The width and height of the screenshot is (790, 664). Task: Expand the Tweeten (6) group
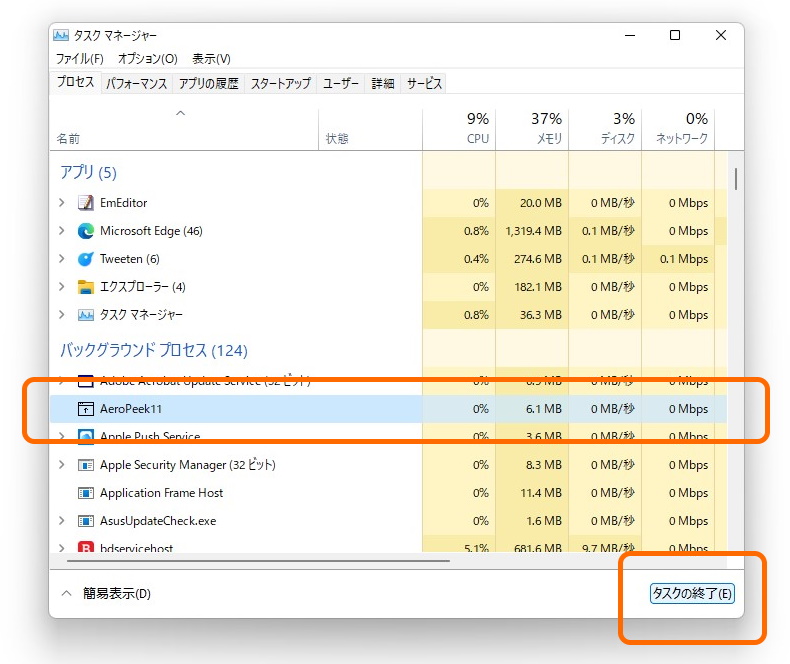point(61,259)
